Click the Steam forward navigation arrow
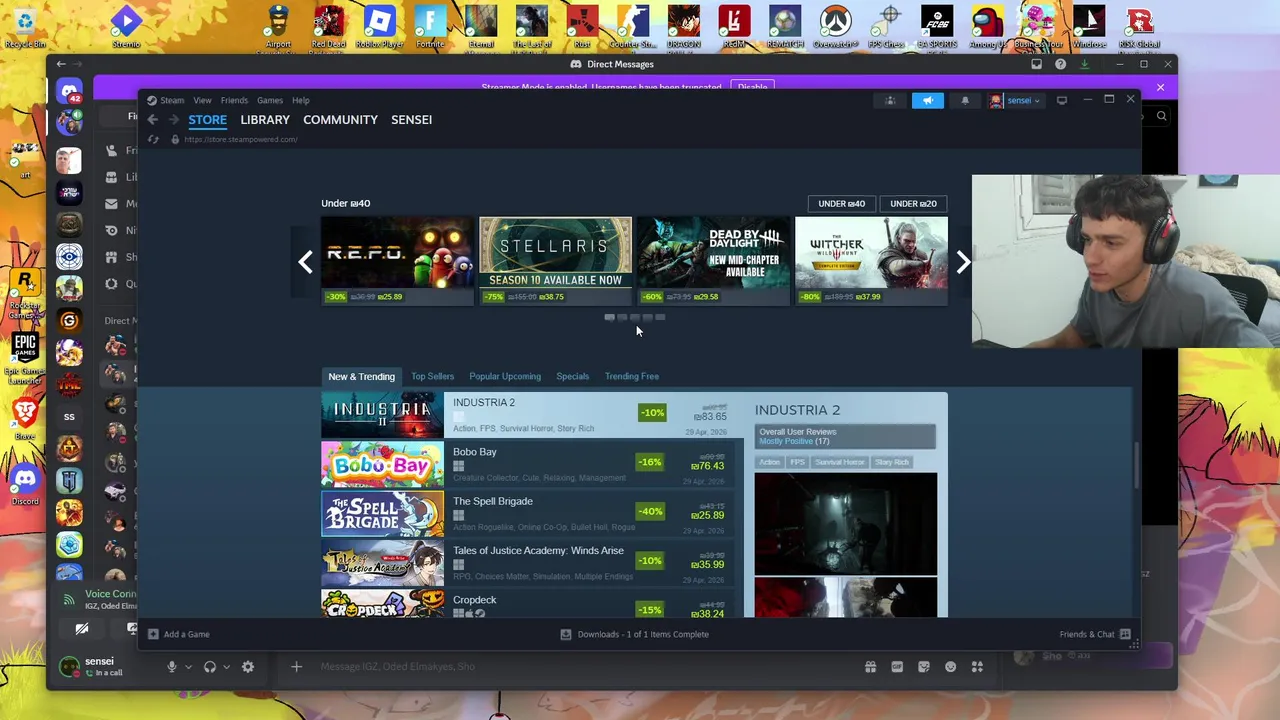Image resolution: width=1280 pixels, height=720 pixels. pos(173,120)
